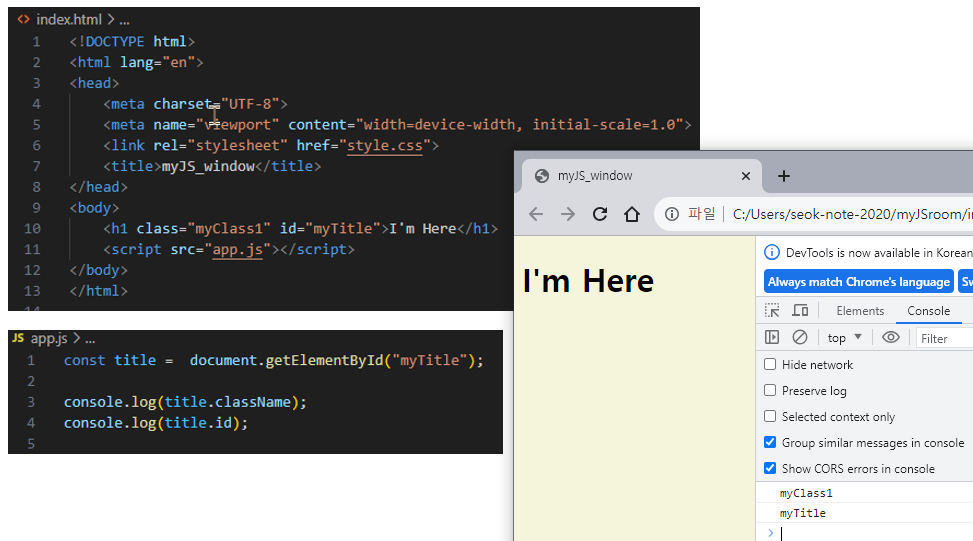Enable Hide network checkbox
Image resolution: width=973 pixels, height=541 pixels.
pos(770,364)
